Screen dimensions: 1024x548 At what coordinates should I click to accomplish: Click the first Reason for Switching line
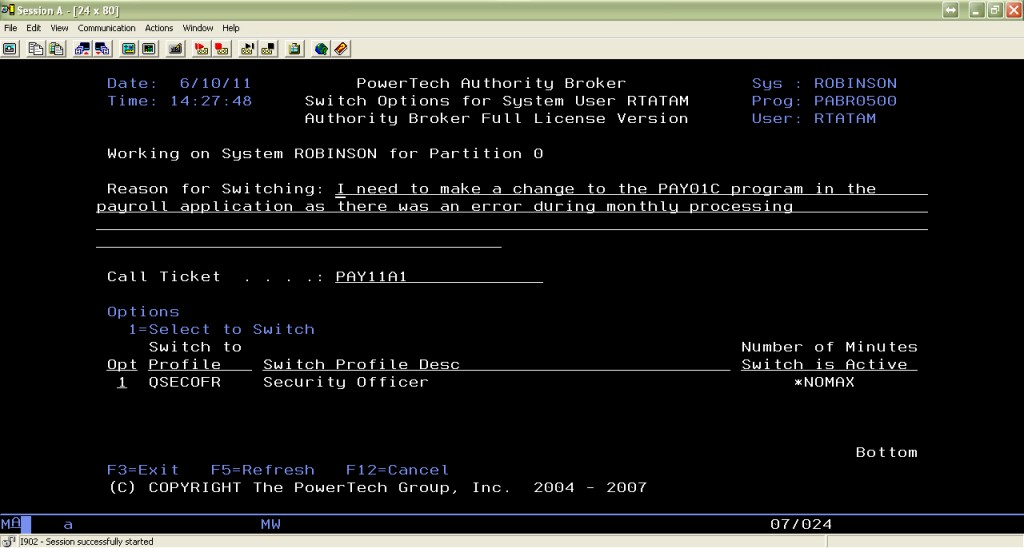(632, 189)
